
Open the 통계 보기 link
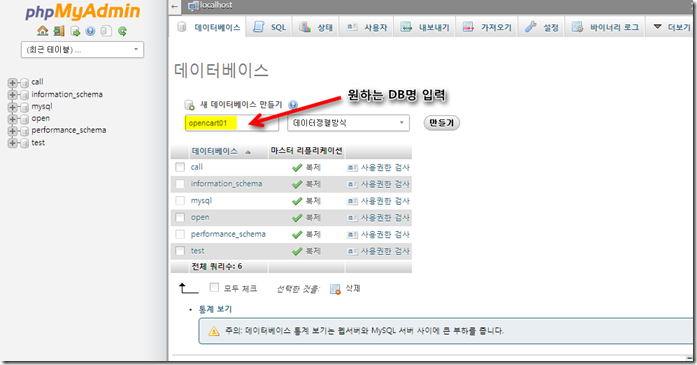(x=215, y=309)
